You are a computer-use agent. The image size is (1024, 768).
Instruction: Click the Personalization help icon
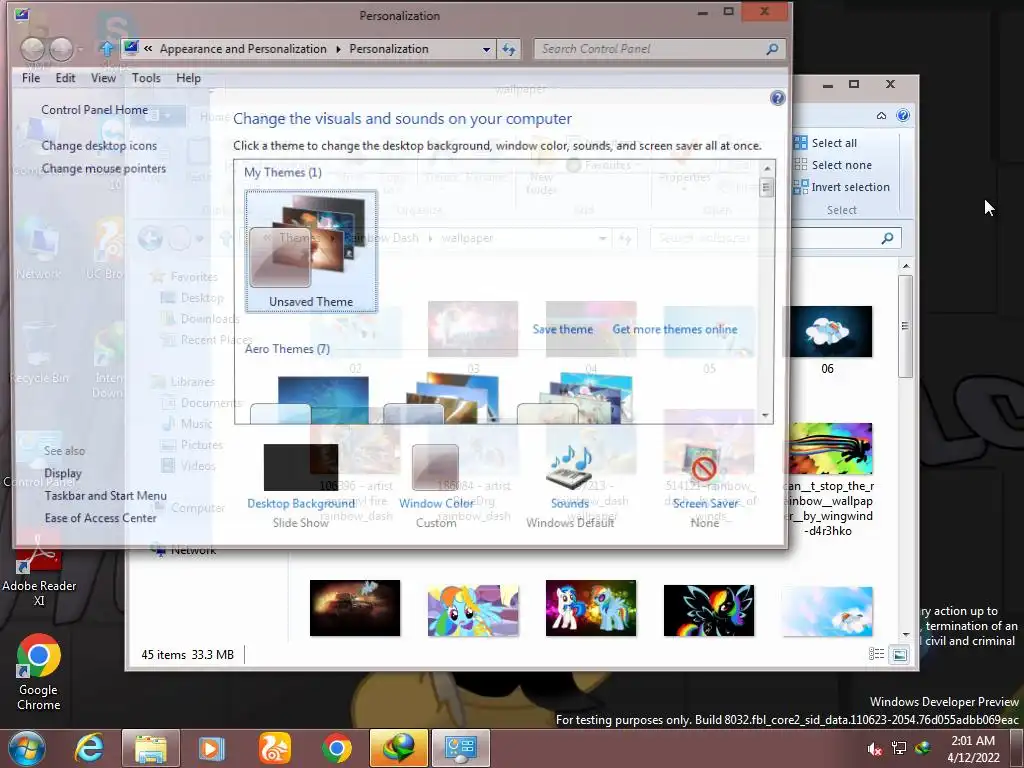tap(777, 98)
